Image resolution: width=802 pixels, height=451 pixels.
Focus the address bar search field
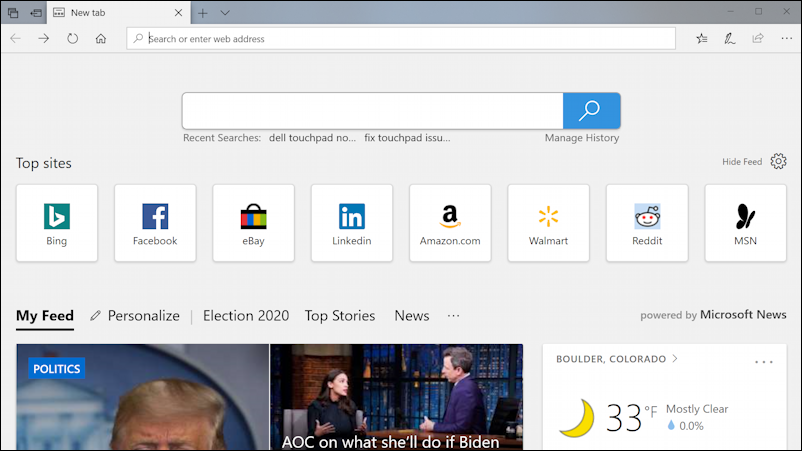tap(401, 38)
